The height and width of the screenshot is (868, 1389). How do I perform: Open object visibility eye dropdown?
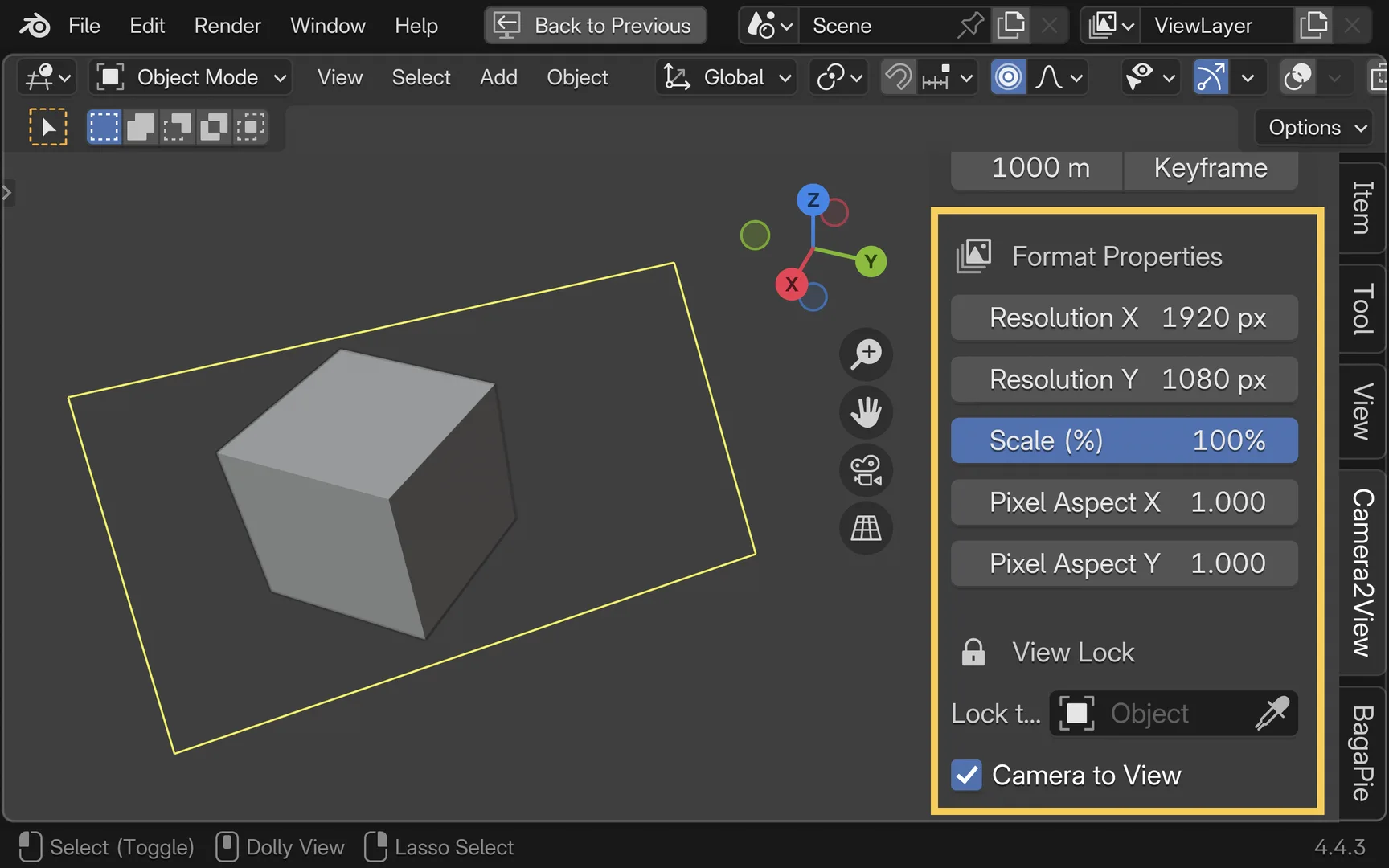pyautogui.click(x=1150, y=78)
